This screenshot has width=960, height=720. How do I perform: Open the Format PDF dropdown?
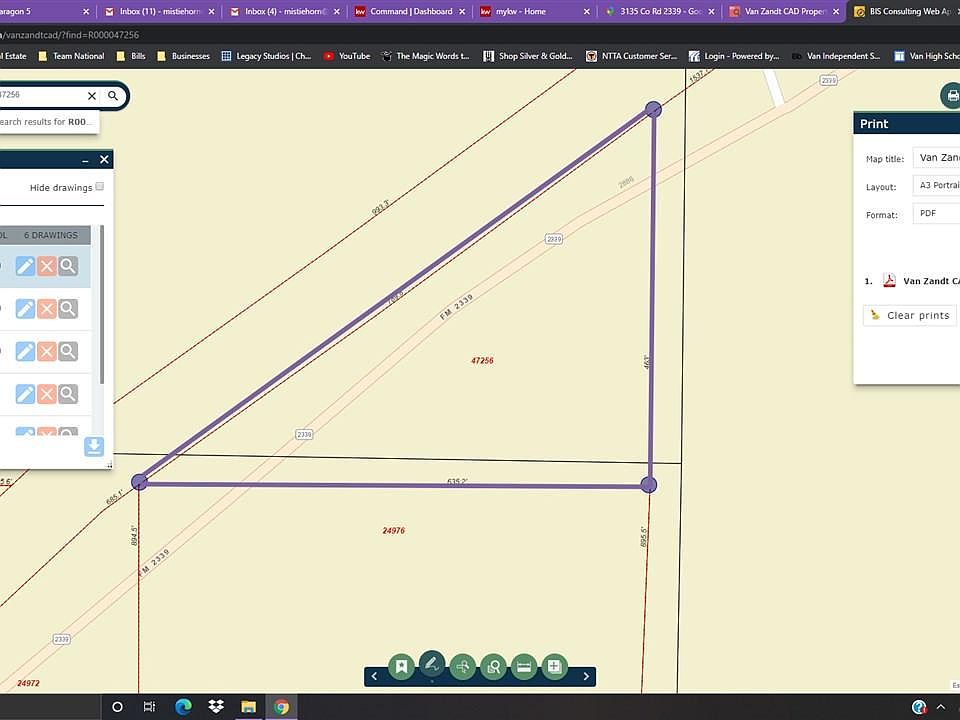[x=936, y=213]
